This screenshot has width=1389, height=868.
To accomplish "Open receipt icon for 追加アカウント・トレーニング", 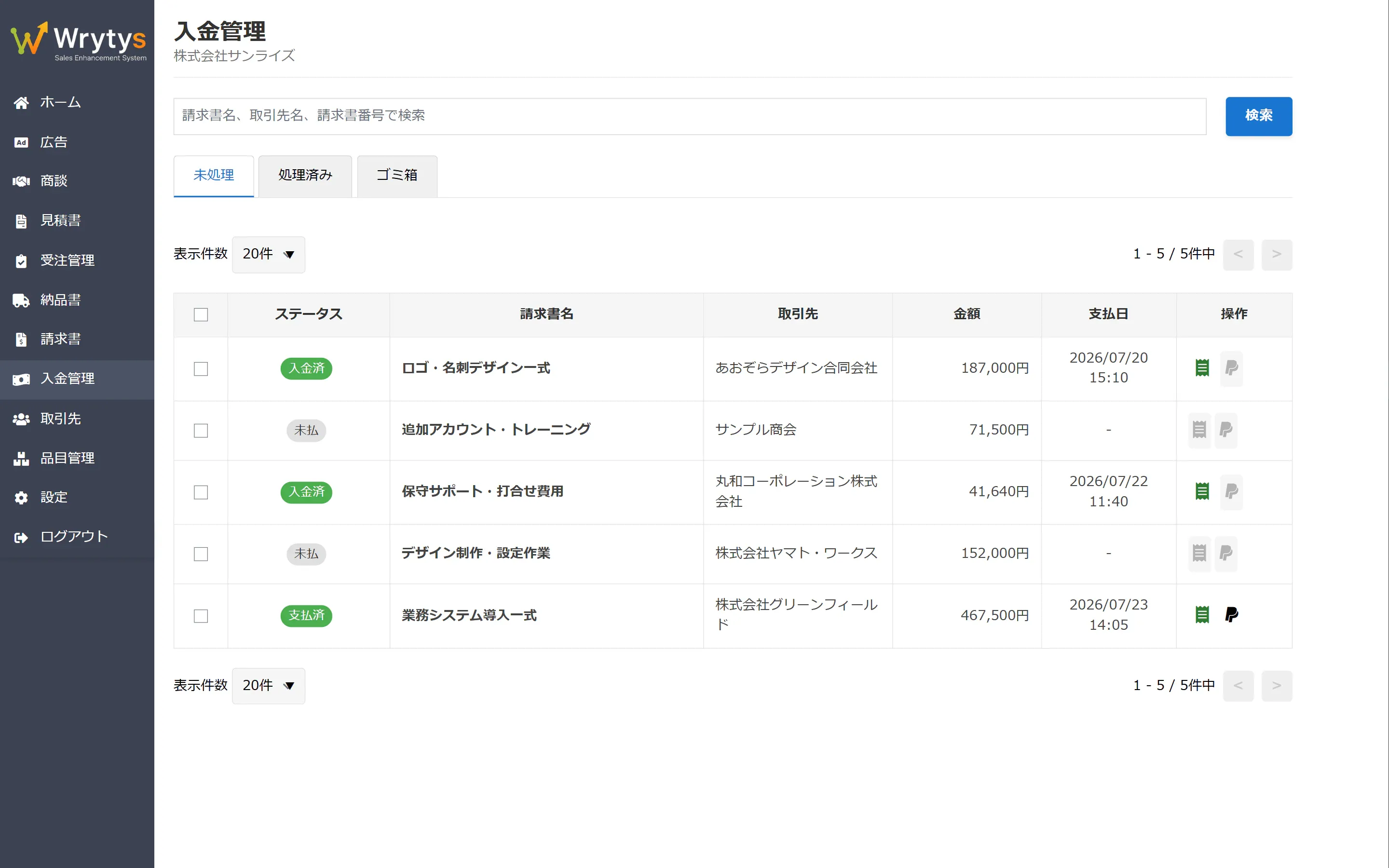I will 1199,430.
